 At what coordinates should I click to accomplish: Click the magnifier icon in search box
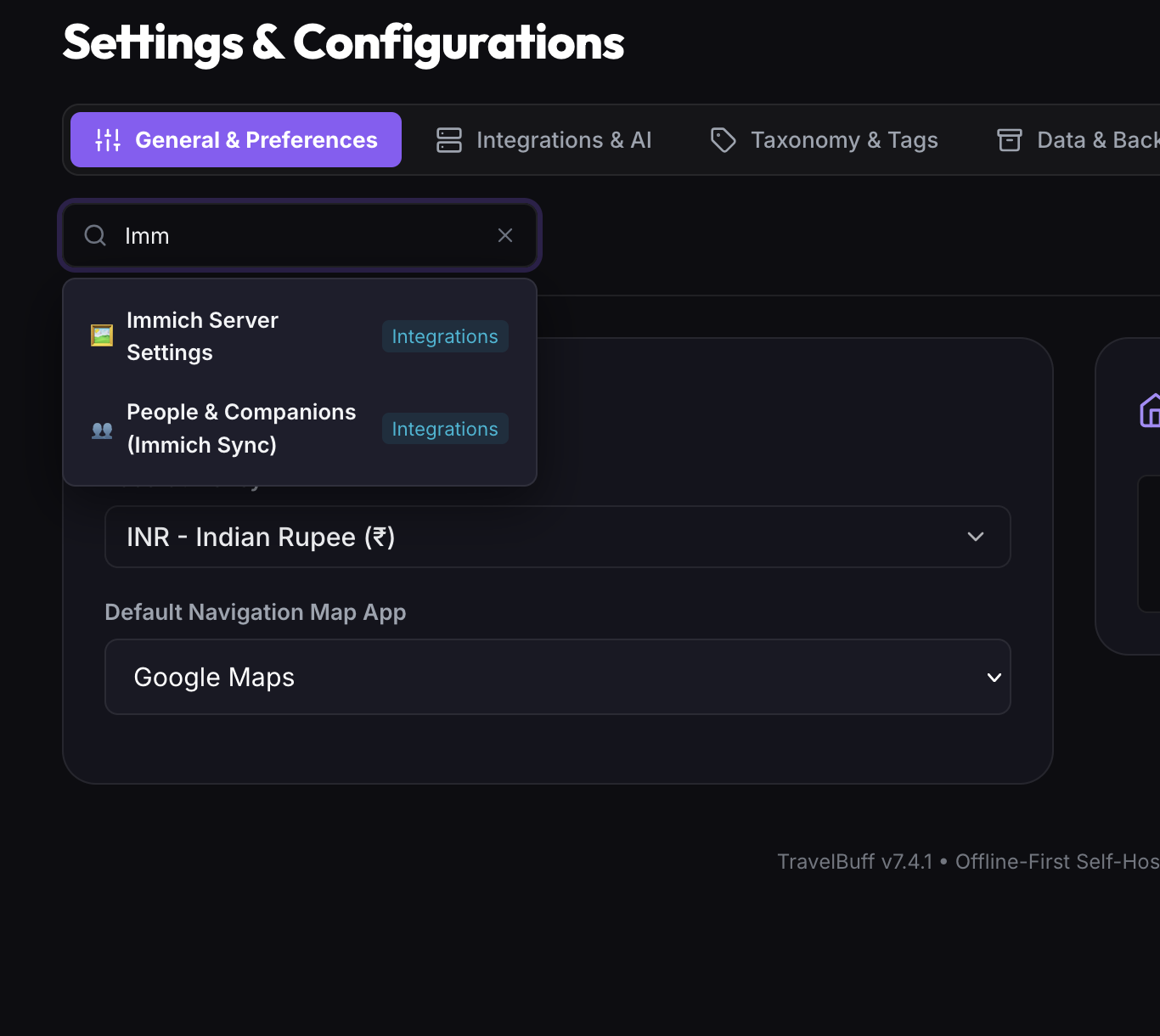95,235
